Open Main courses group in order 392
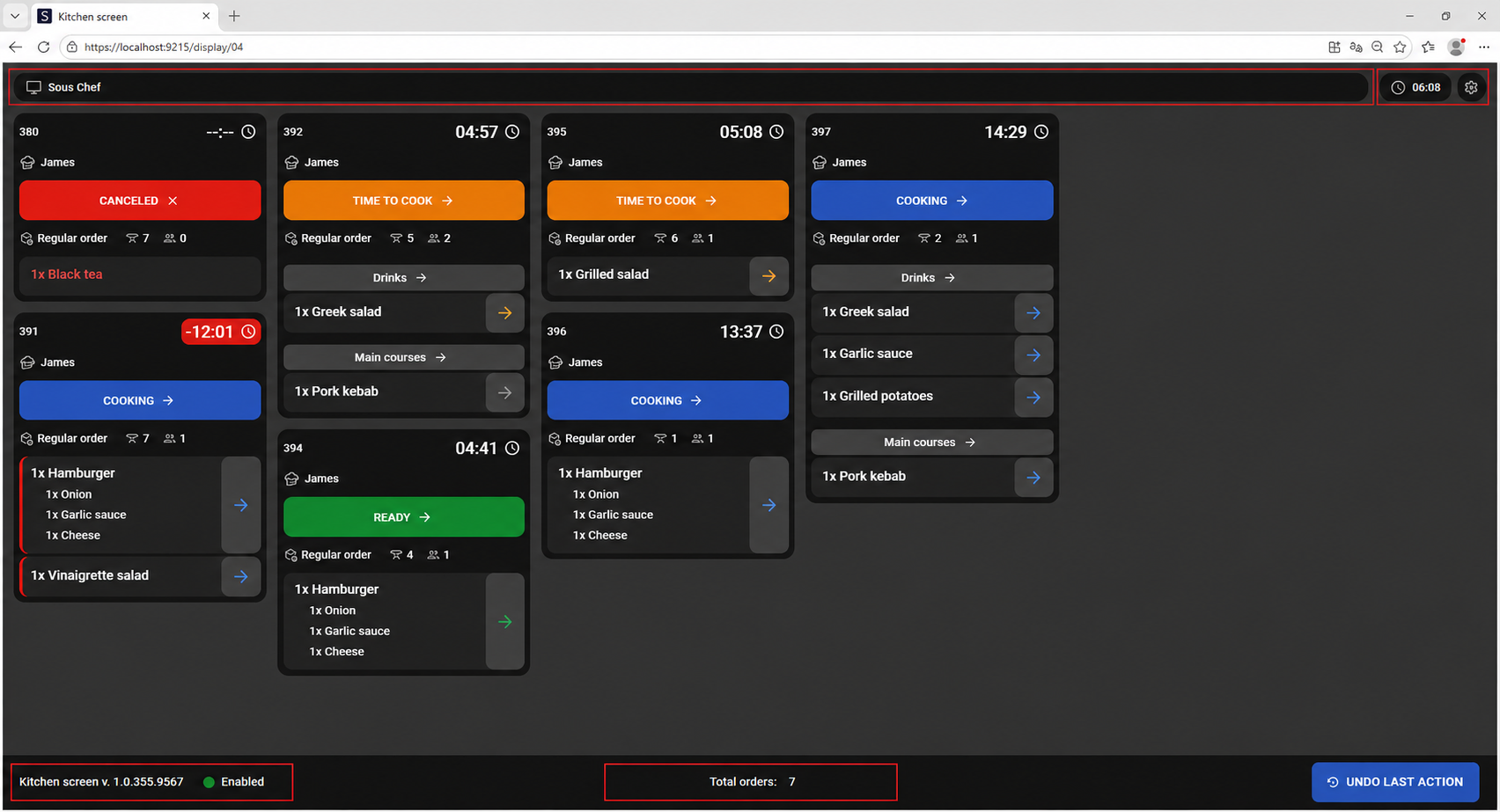Viewport: 1500px width, 812px height. 403,357
